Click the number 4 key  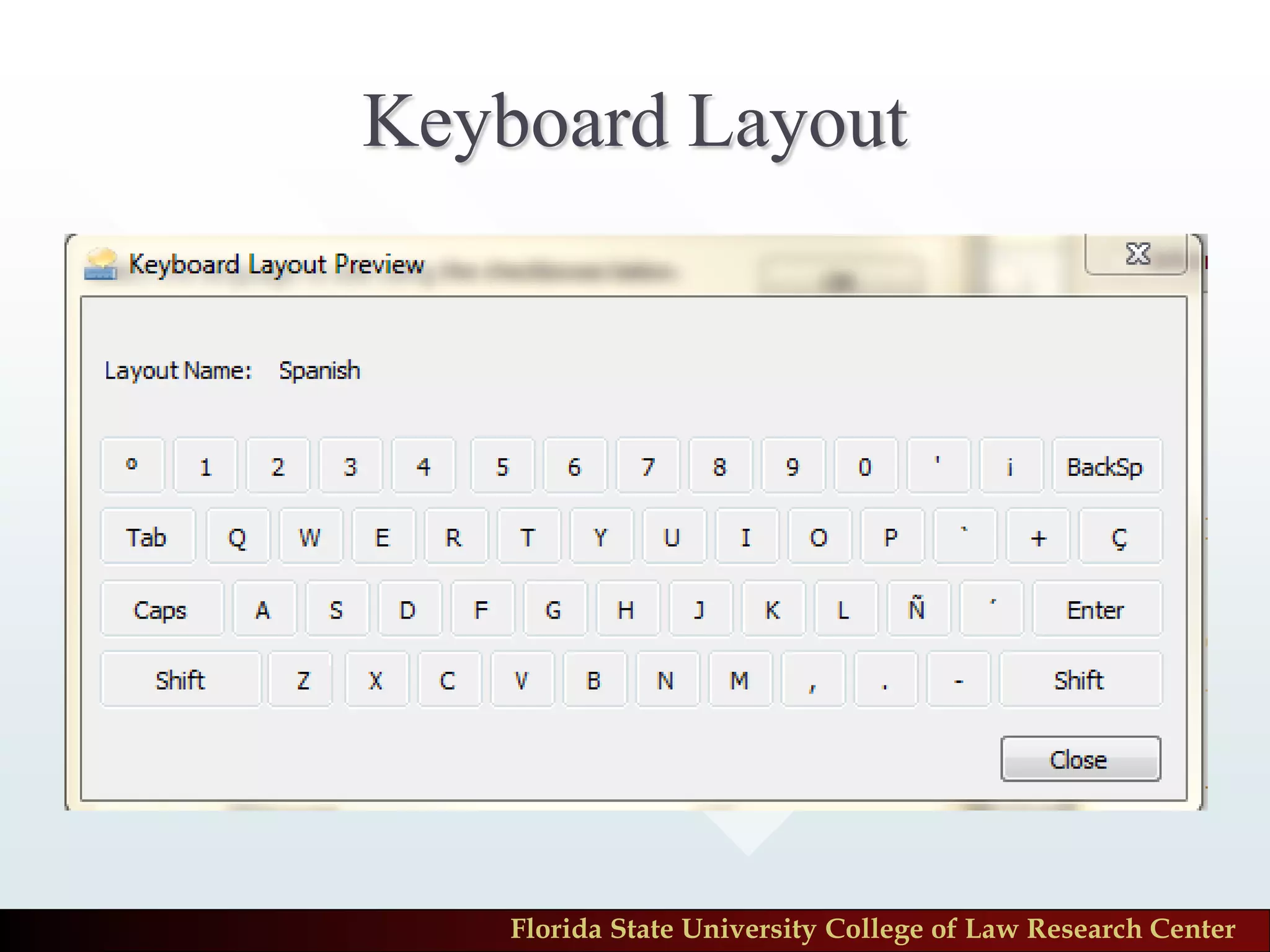pos(423,466)
